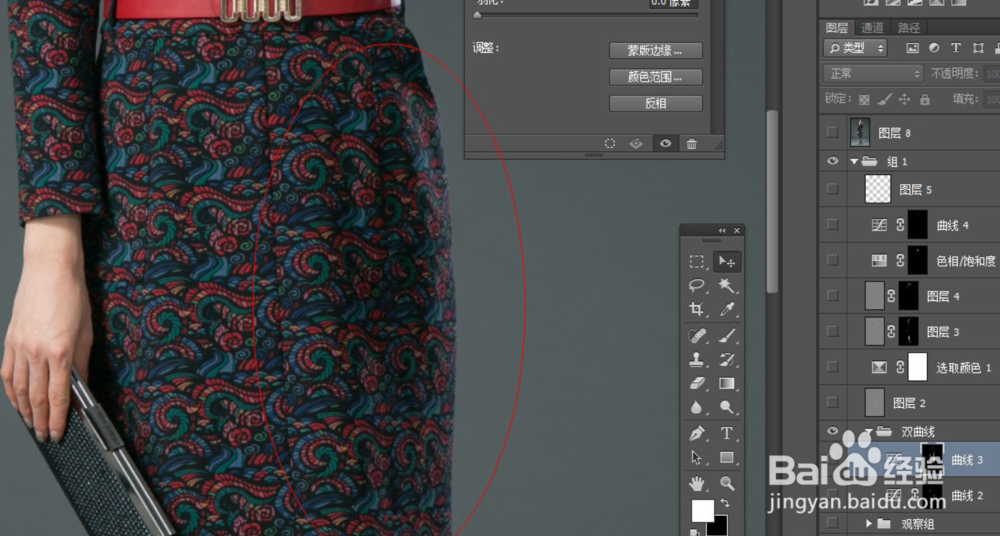Show 曲线 4 layer visibility box
Screen dimensions: 1000x536
coord(832,225)
